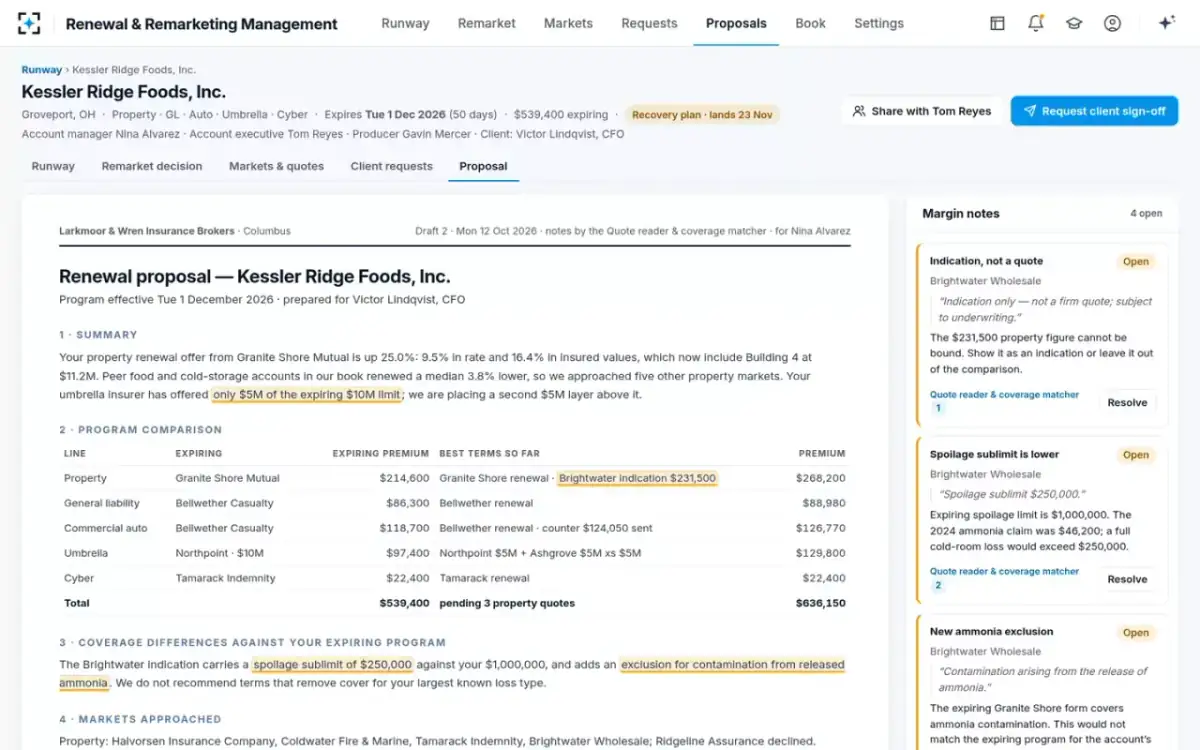
Task: Click highlighted 'spoilage sublimit of $250,000'
Action: [332, 664]
